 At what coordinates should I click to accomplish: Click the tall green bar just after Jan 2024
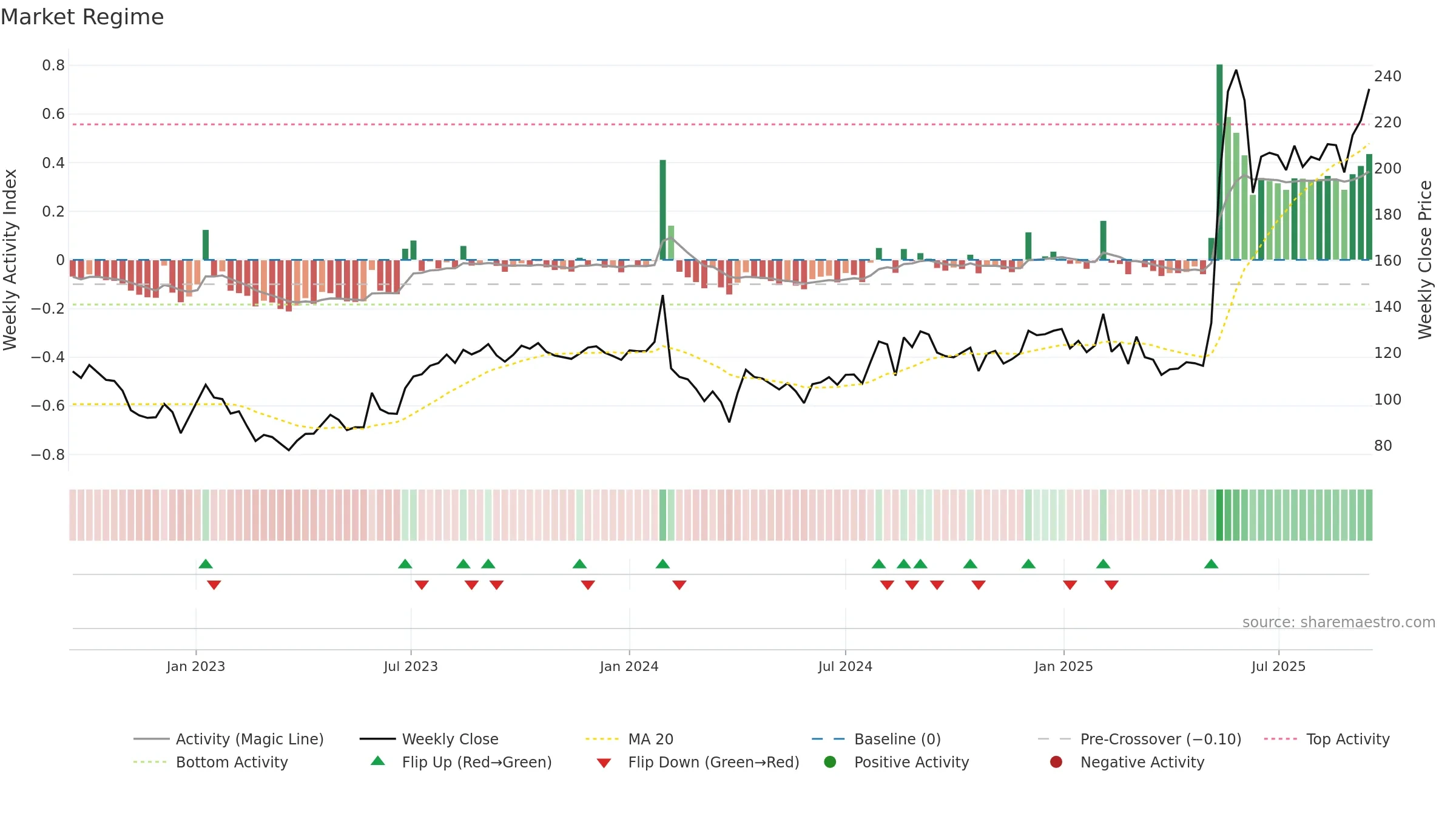pos(662,210)
